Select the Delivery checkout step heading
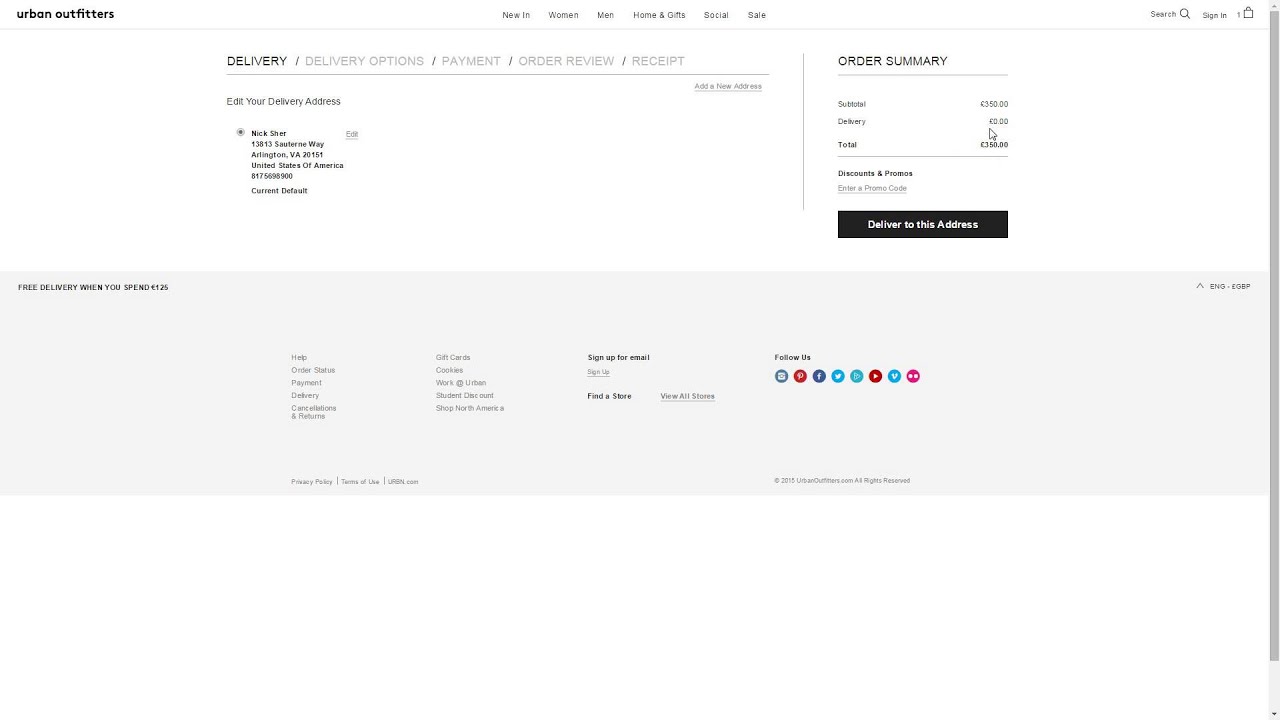 257,61
